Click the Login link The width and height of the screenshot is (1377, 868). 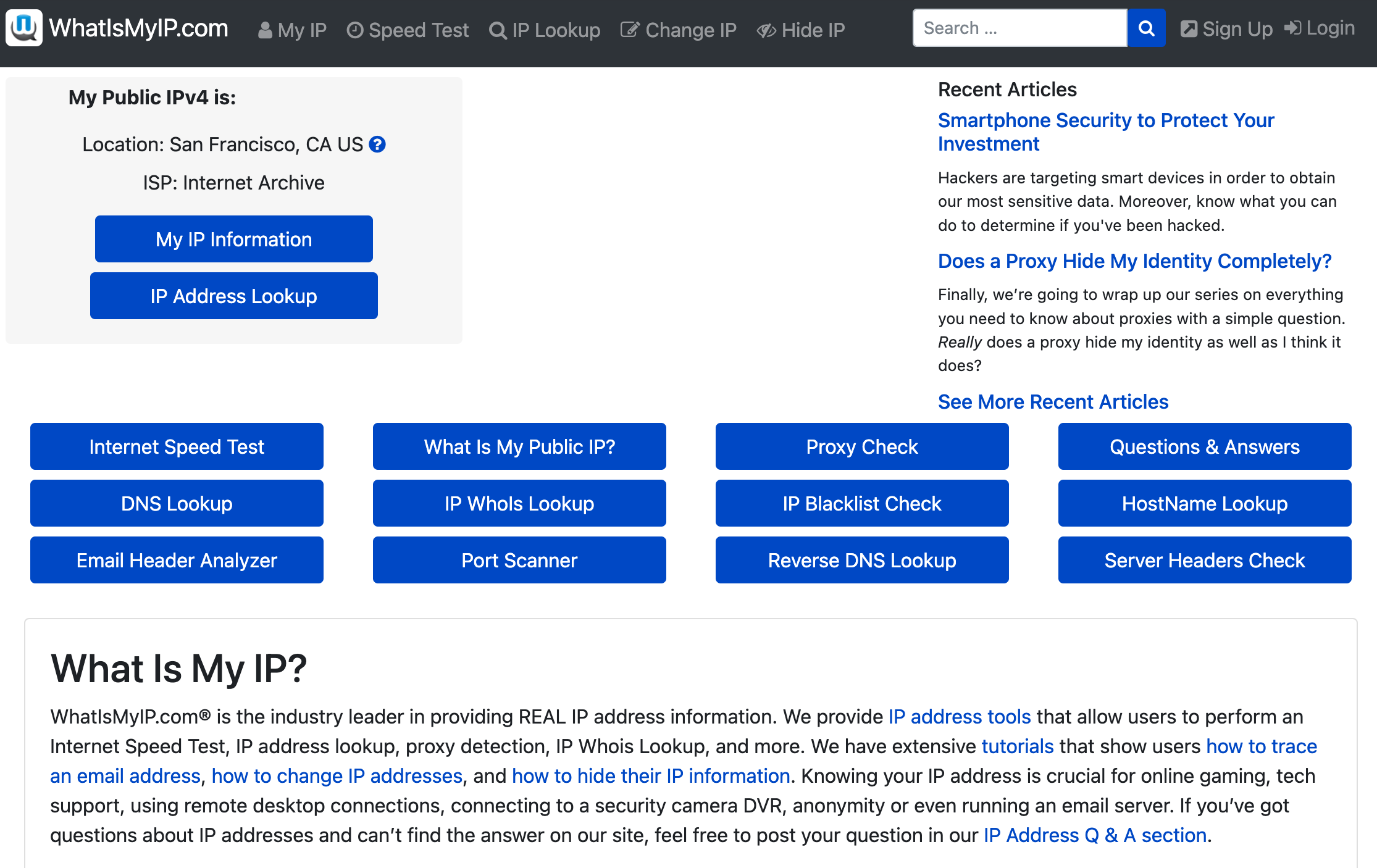pyautogui.click(x=1320, y=28)
